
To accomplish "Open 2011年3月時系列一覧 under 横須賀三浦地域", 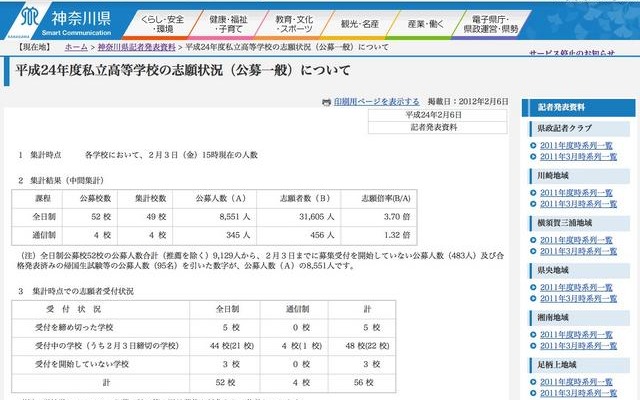I will pyautogui.click(x=578, y=251).
